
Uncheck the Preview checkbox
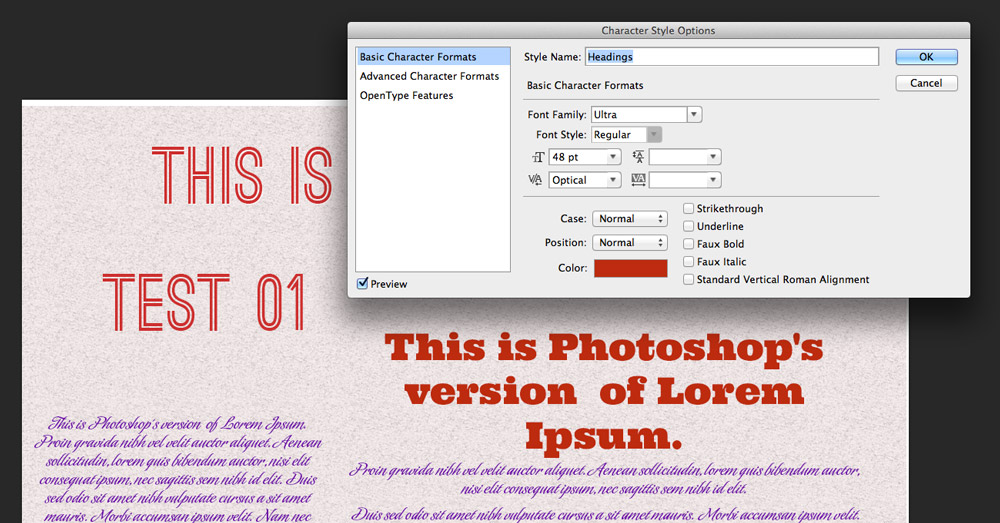(x=362, y=283)
